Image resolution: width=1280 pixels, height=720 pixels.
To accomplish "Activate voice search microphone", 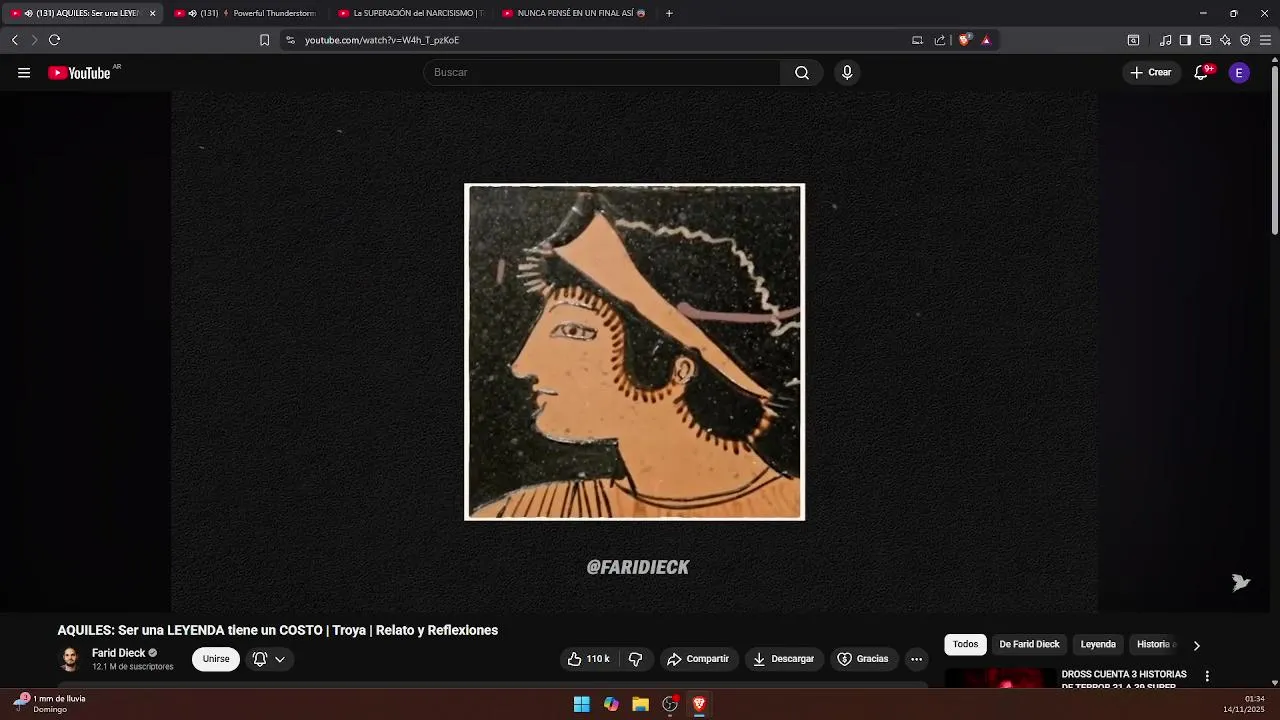I will [847, 72].
